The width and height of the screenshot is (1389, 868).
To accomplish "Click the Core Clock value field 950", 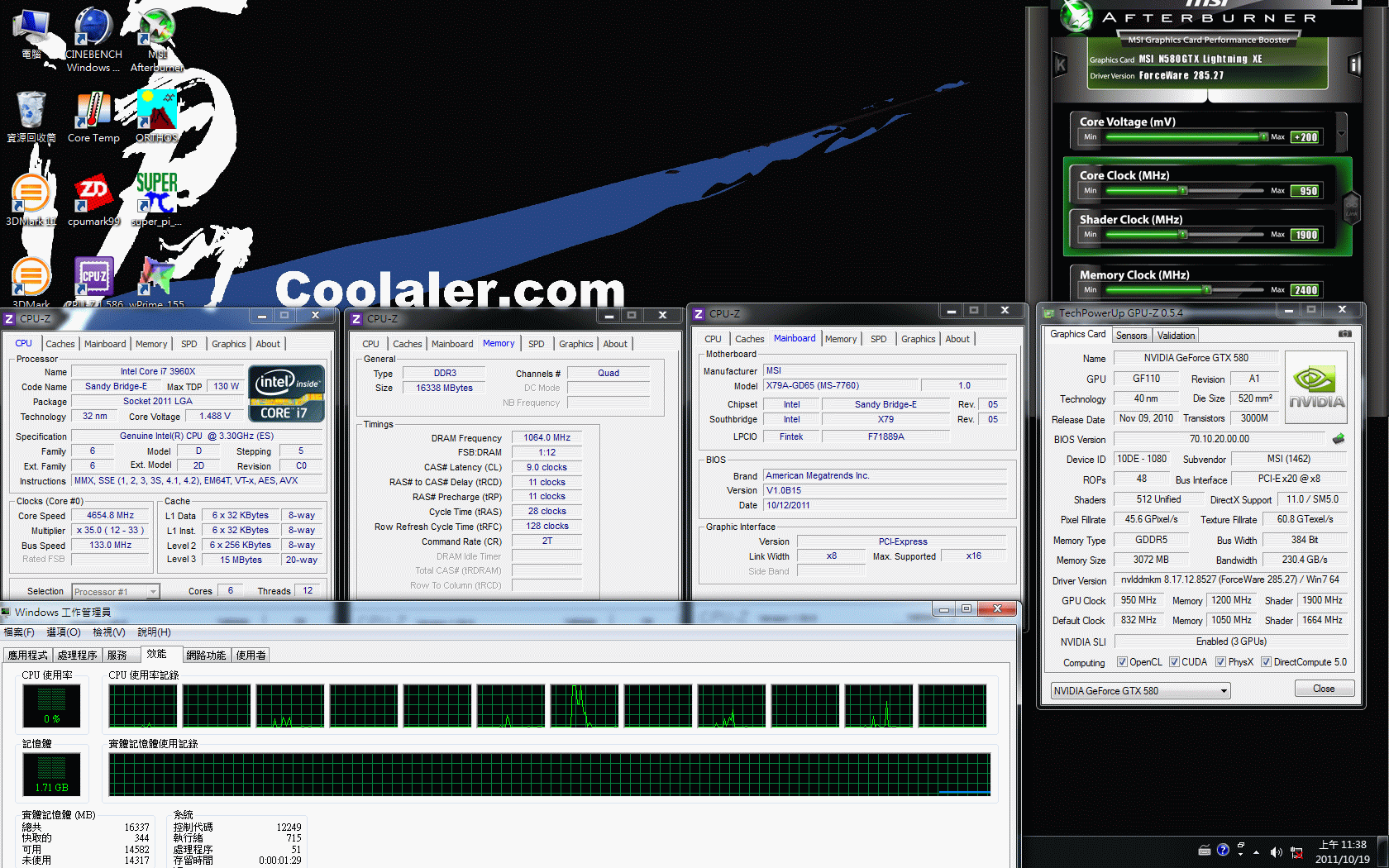I will [x=1305, y=191].
